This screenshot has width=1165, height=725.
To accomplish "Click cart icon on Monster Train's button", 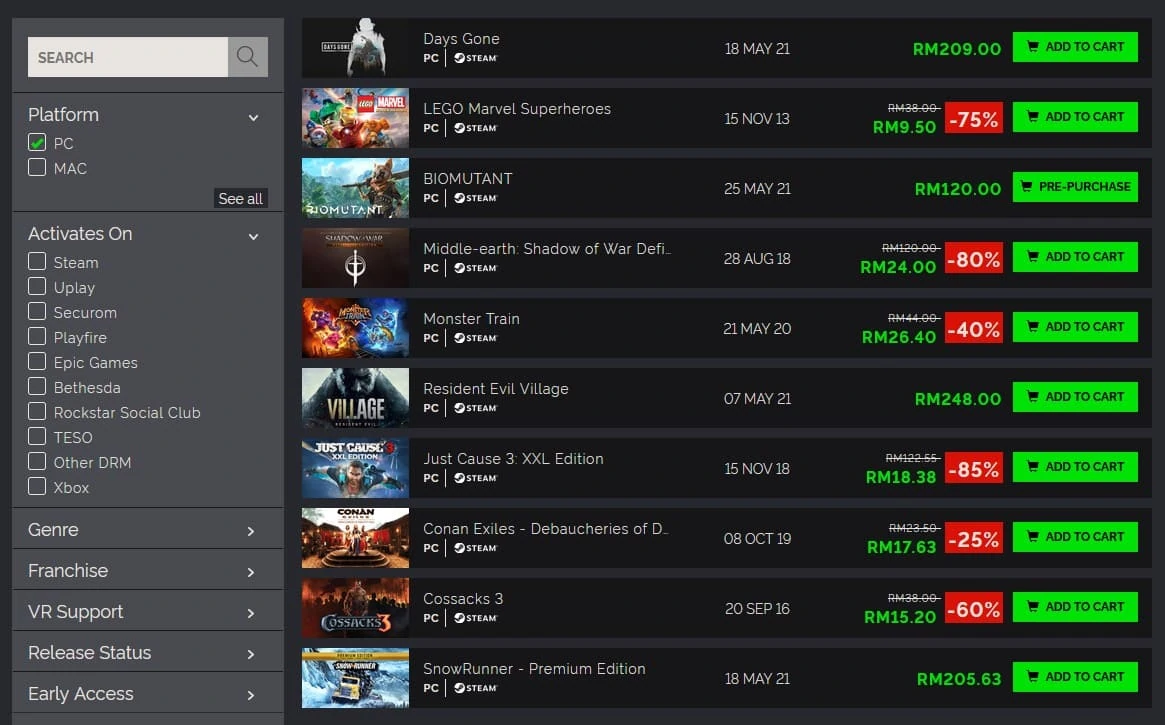I will coord(1033,326).
